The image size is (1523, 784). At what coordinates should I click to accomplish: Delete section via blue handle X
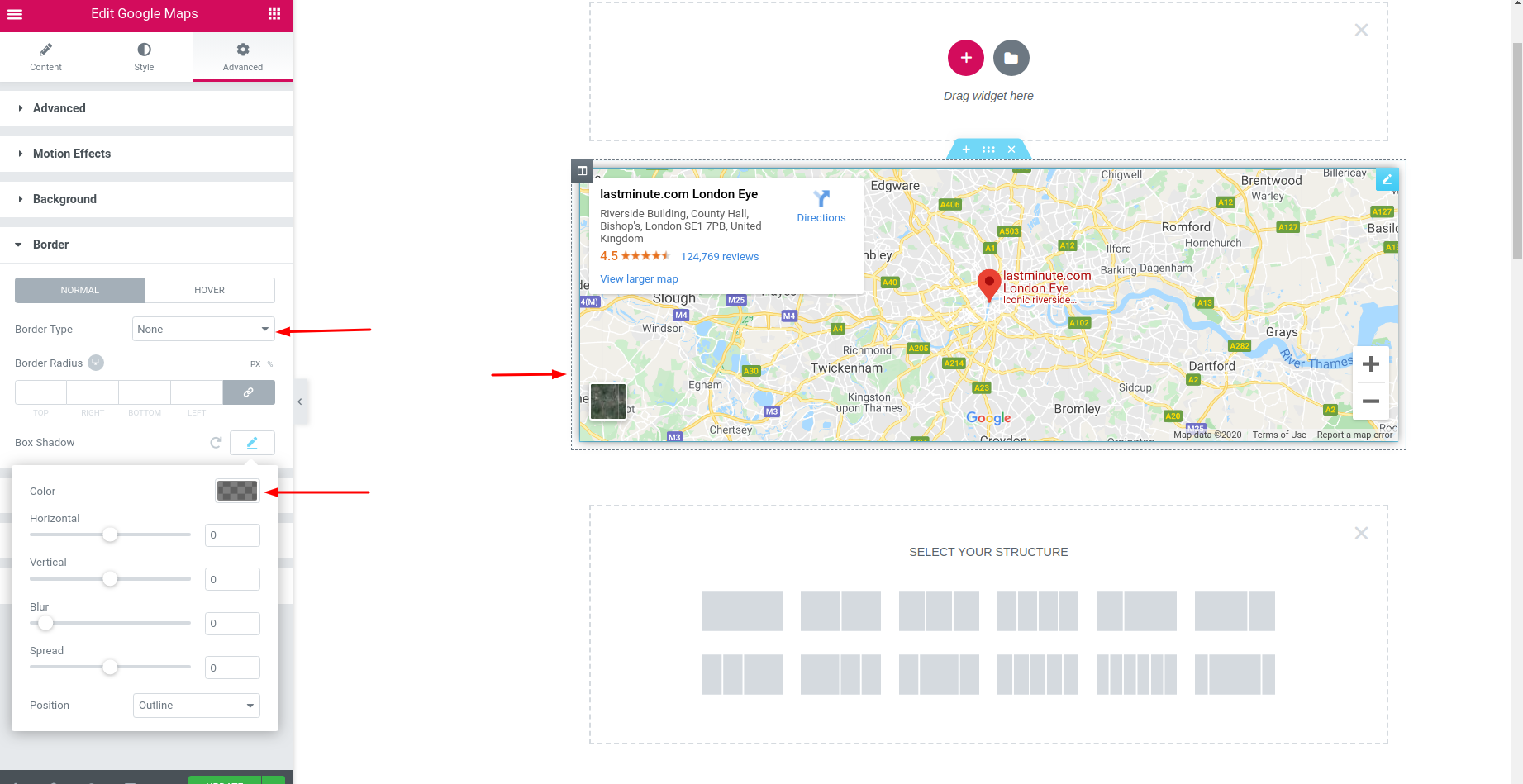point(1011,150)
